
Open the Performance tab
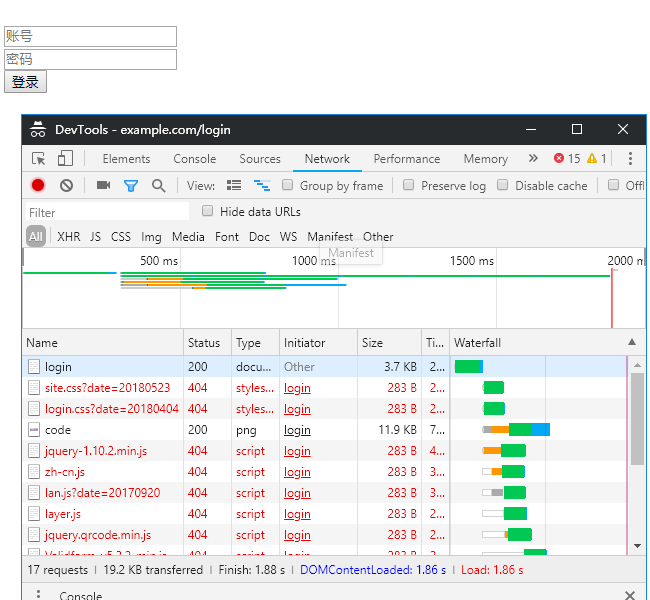[x=407, y=159]
